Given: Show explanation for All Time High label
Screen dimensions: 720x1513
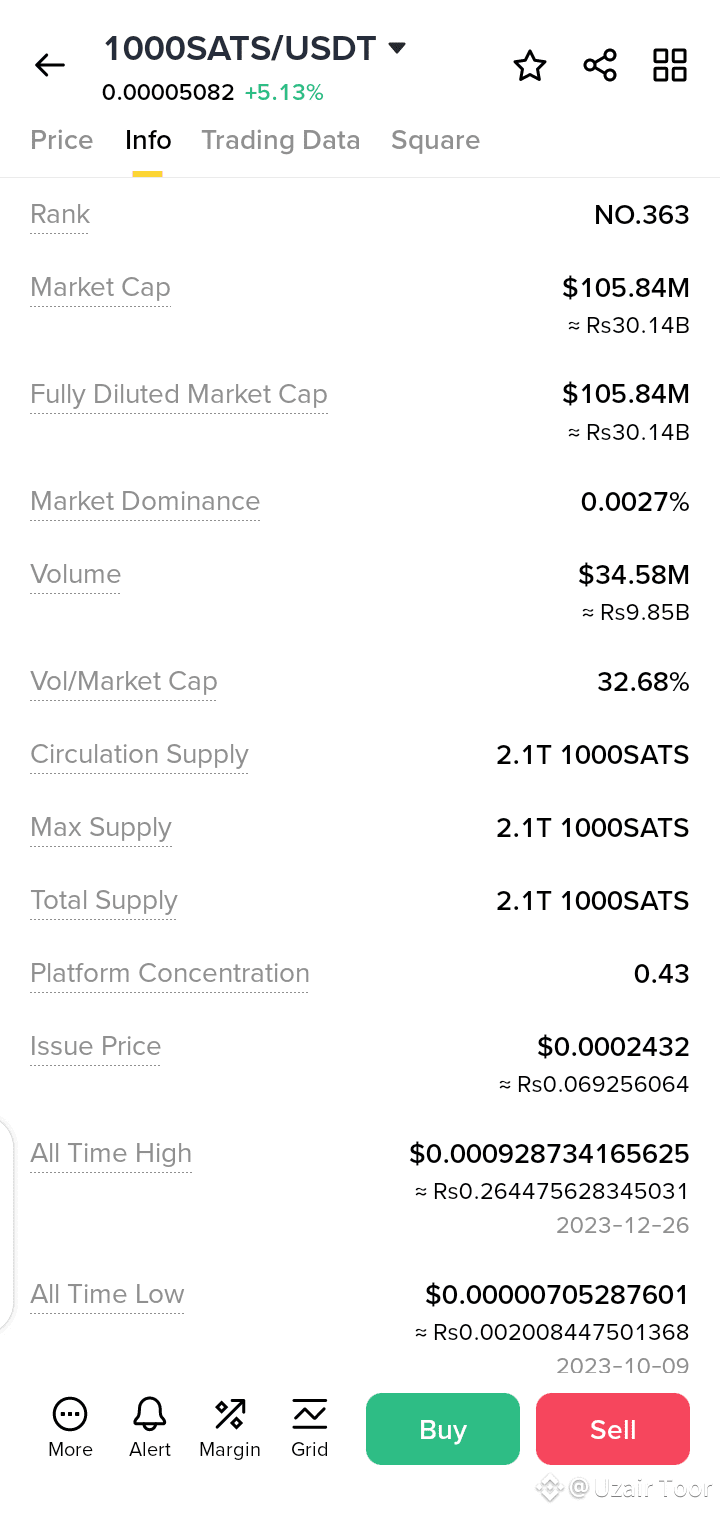Looking at the screenshot, I should [111, 1154].
